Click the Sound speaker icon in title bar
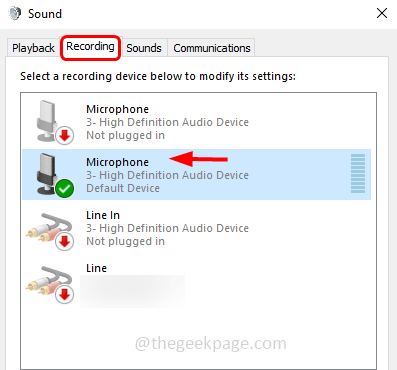The image size is (397, 370). pyautogui.click(x=15, y=14)
